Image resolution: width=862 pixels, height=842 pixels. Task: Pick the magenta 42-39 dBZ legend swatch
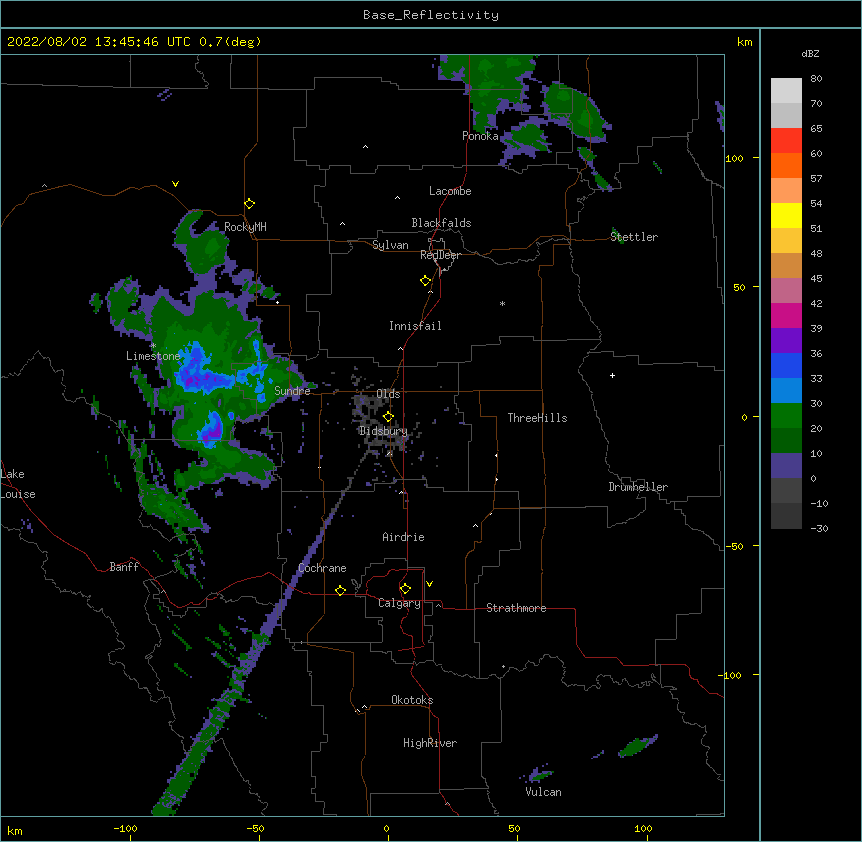pyautogui.click(x=786, y=316)
